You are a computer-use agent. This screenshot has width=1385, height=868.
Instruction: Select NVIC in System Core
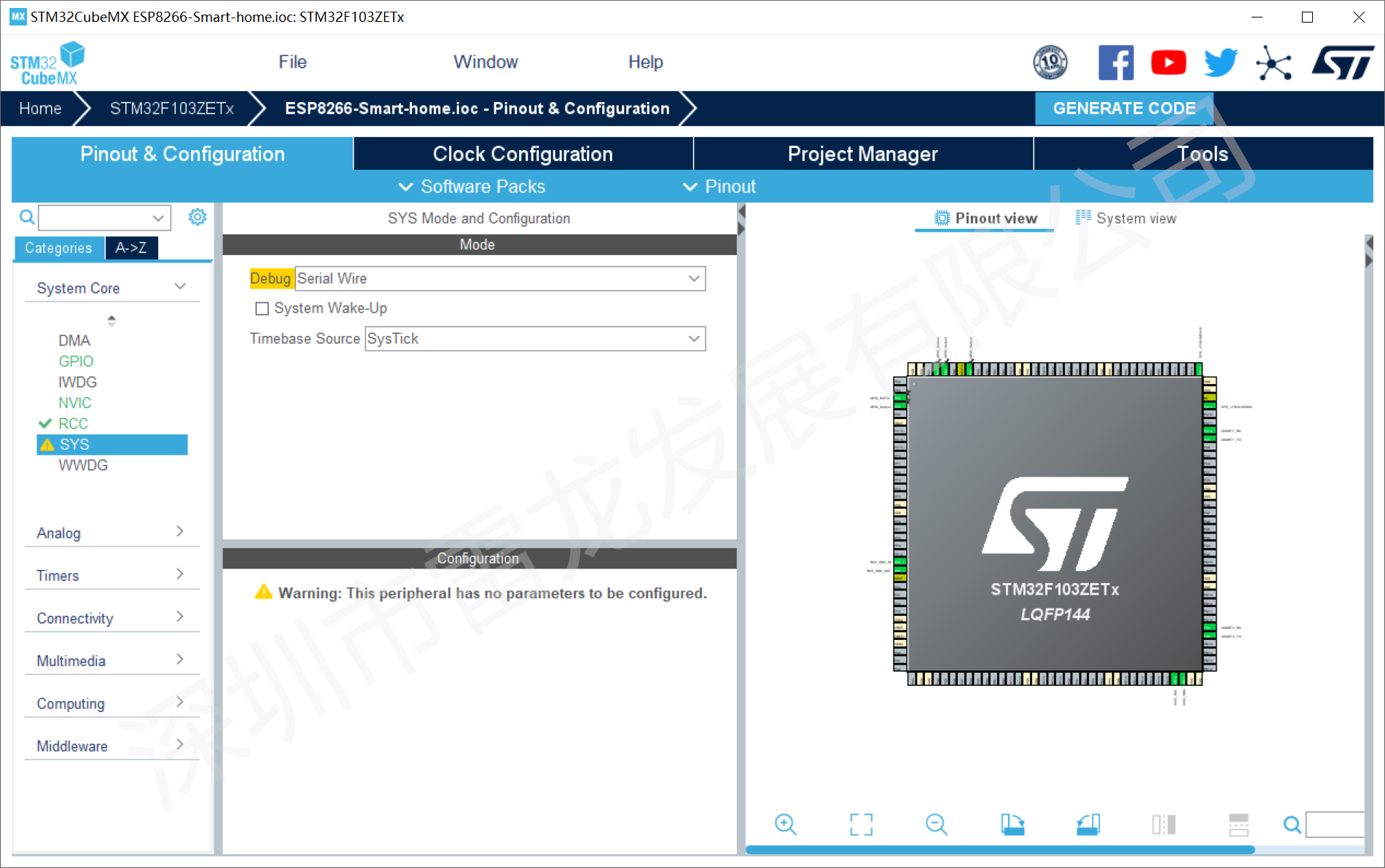pos(74,403)
